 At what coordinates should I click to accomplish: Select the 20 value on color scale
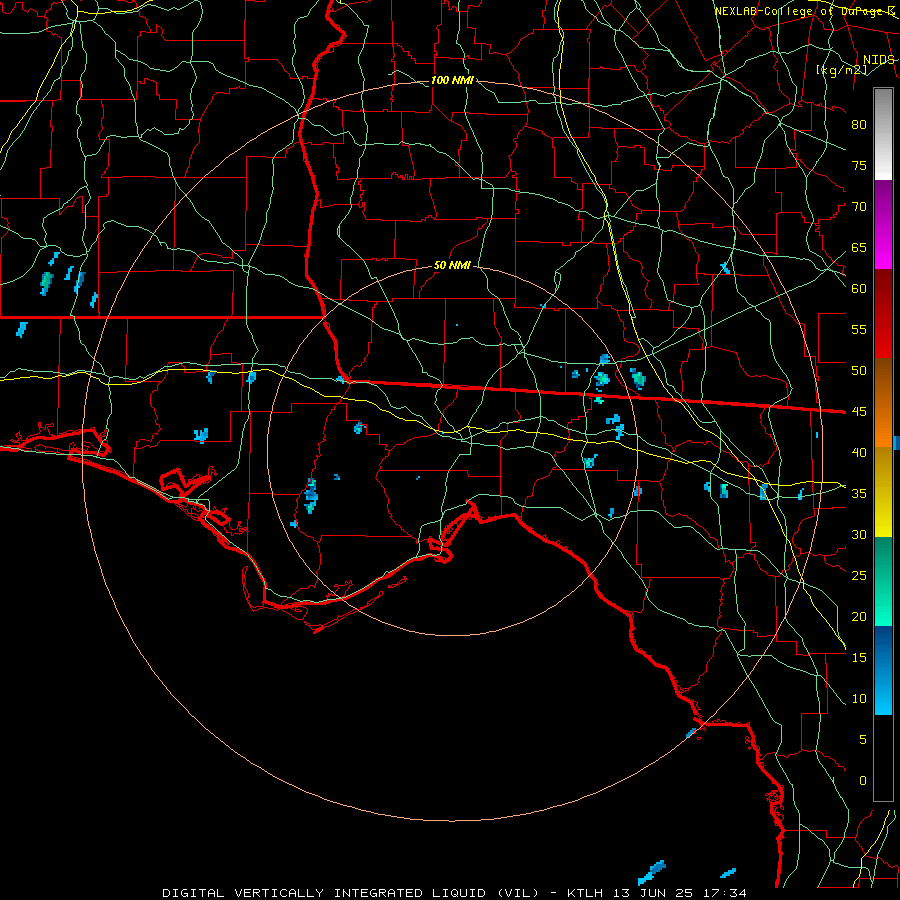click(x=859, y=617)
